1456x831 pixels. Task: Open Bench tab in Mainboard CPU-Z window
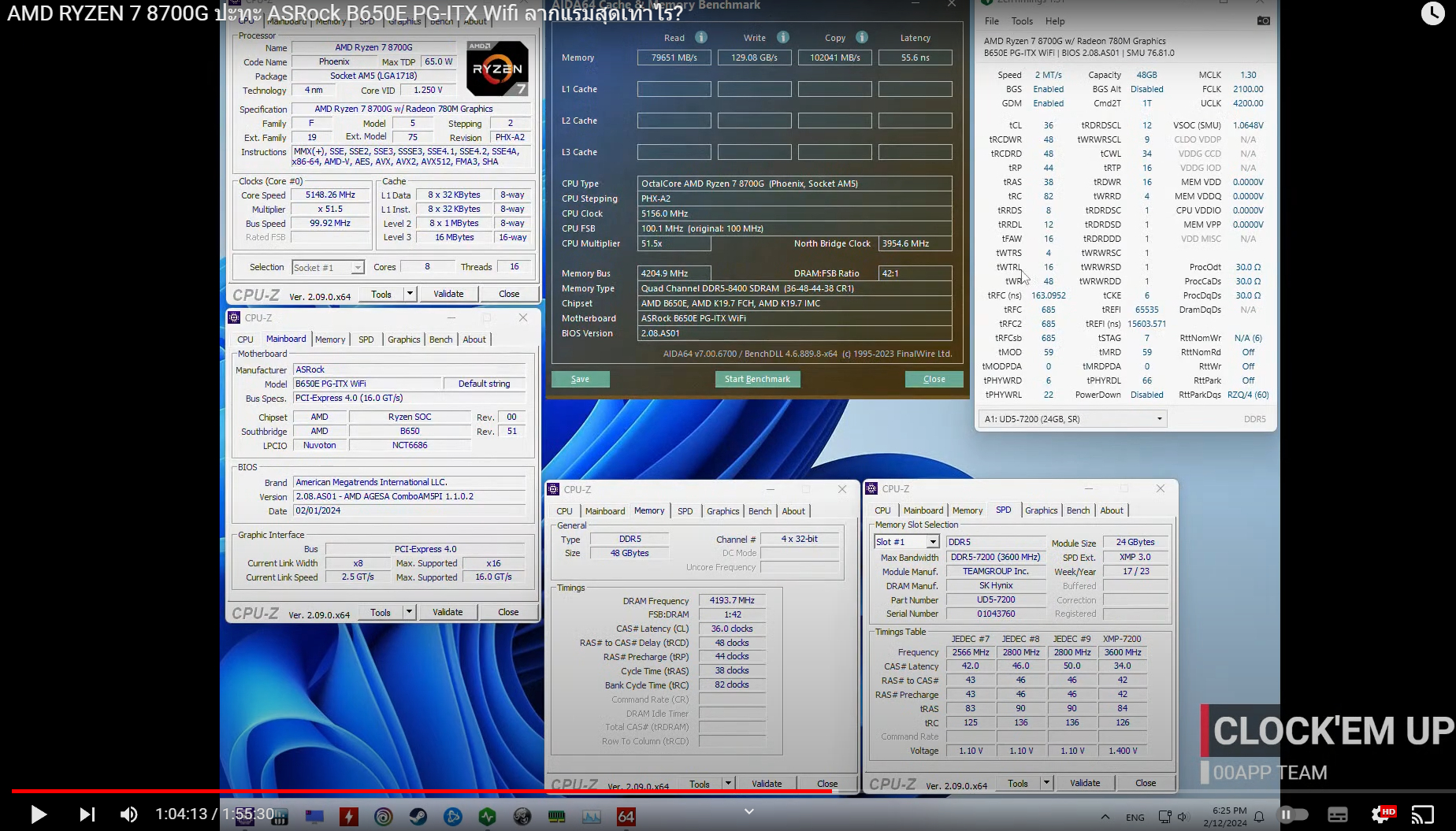coord(441,339)
